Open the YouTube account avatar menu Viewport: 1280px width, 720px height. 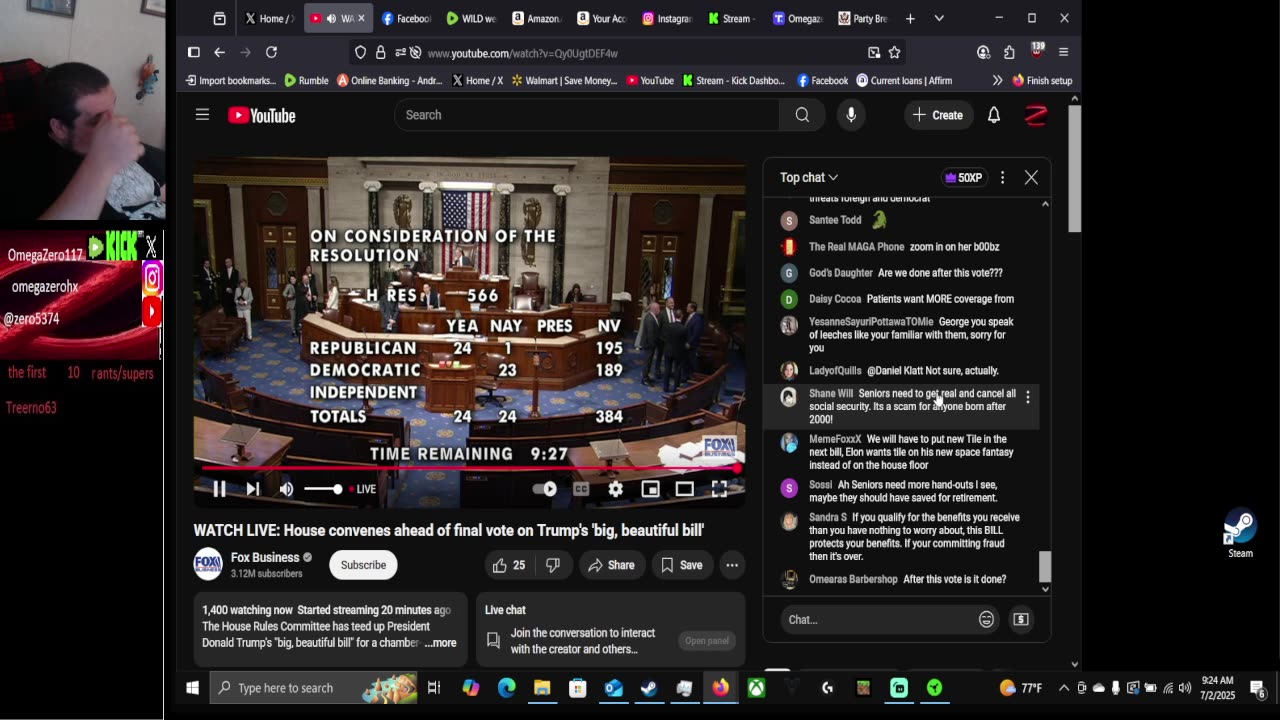tap(1036, 115)
